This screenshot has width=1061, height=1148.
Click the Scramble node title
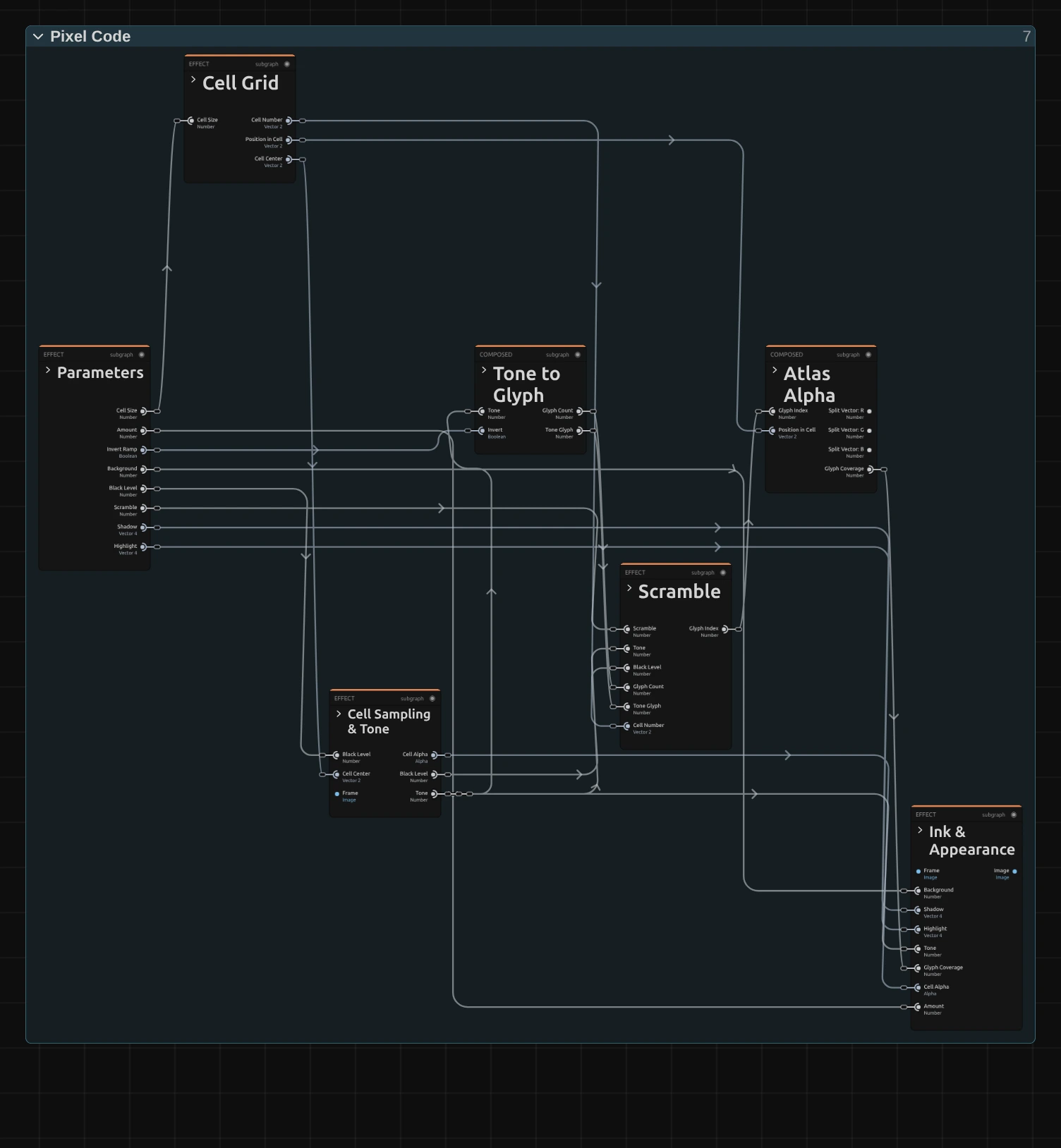pos(679,592)
